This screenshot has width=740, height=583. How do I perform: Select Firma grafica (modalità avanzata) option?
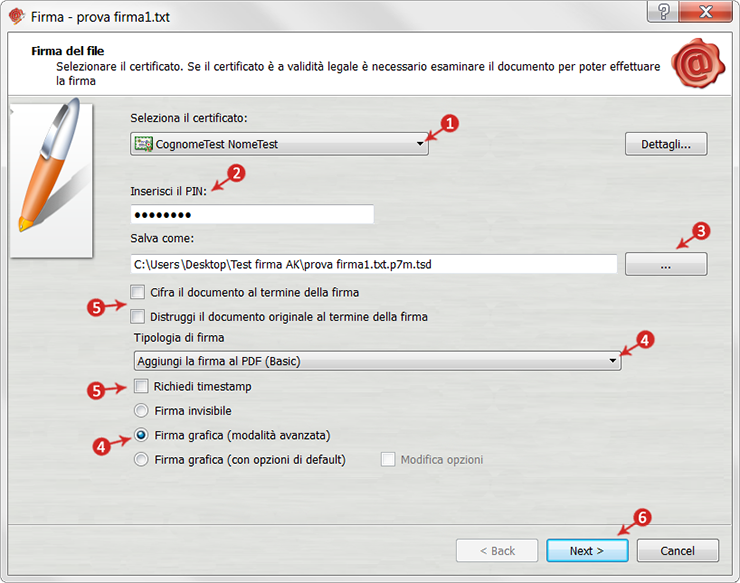click(140, 435)
